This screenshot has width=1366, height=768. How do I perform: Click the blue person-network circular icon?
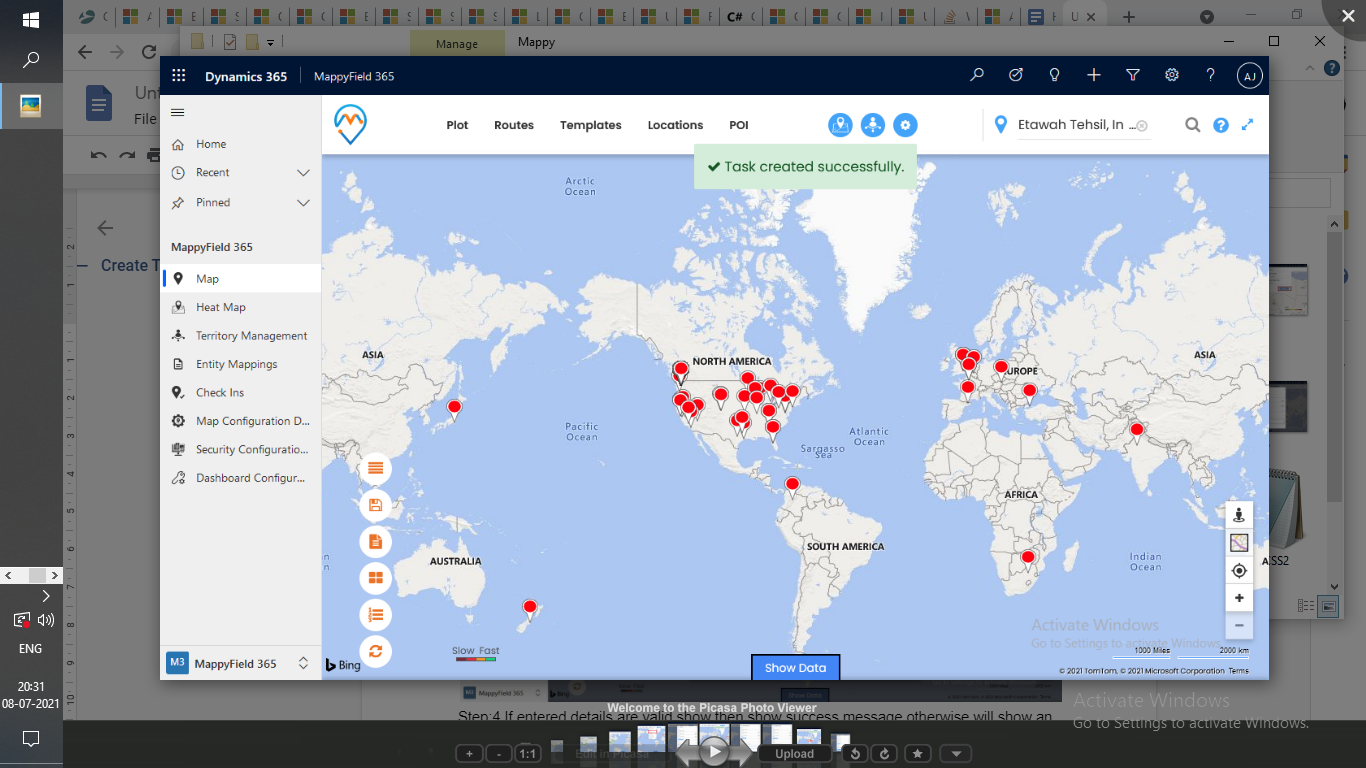(873, 125)
